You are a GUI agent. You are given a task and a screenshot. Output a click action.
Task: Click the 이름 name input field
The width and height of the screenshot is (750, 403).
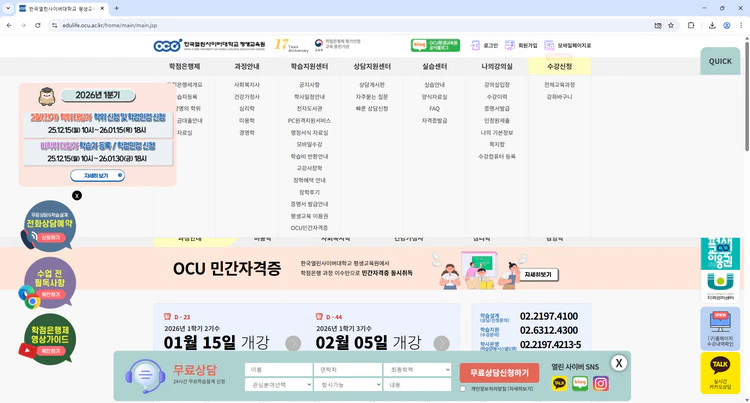click(278, 370)
